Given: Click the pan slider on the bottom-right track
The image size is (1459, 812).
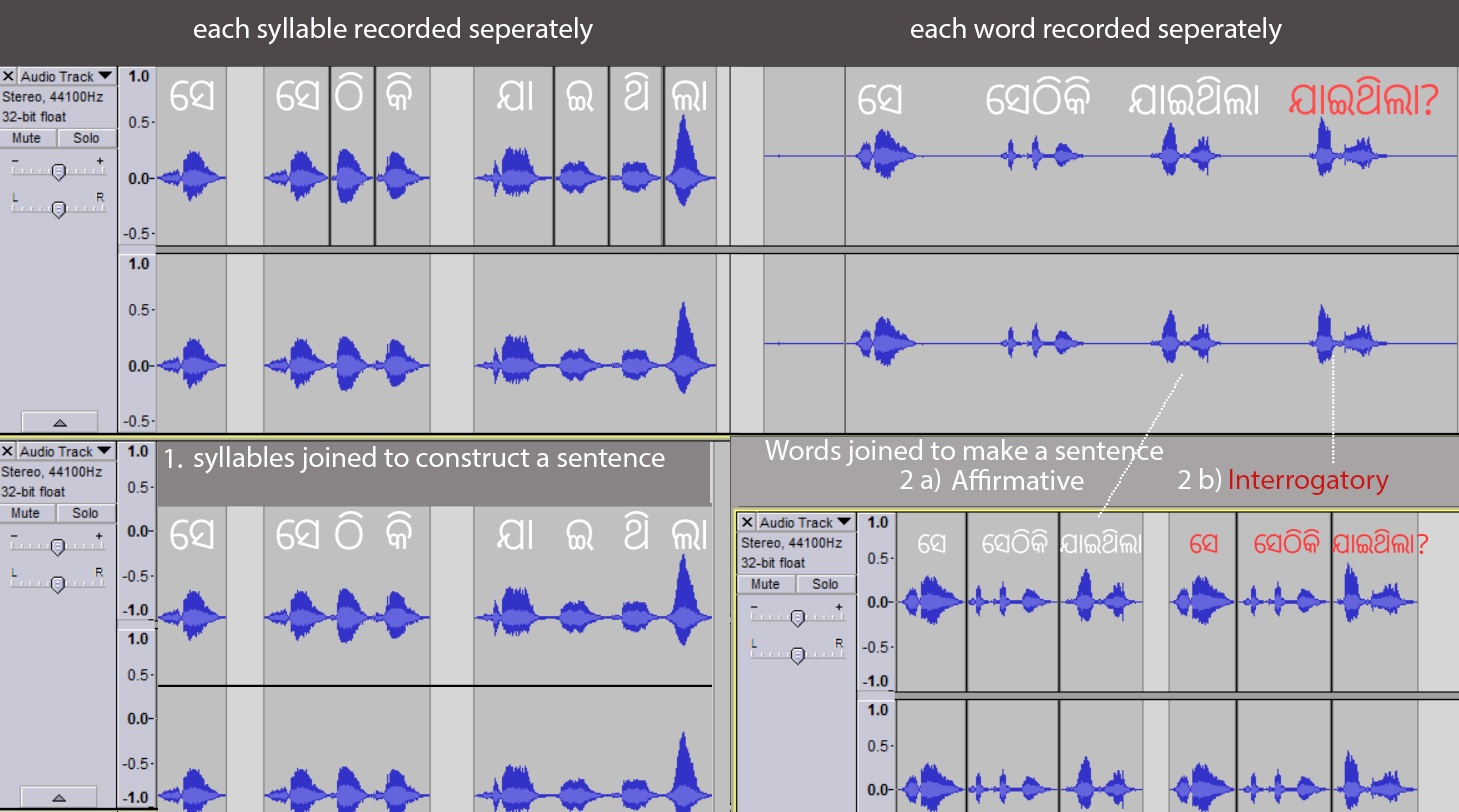Looking at the screenshot, I should point(797,657).
